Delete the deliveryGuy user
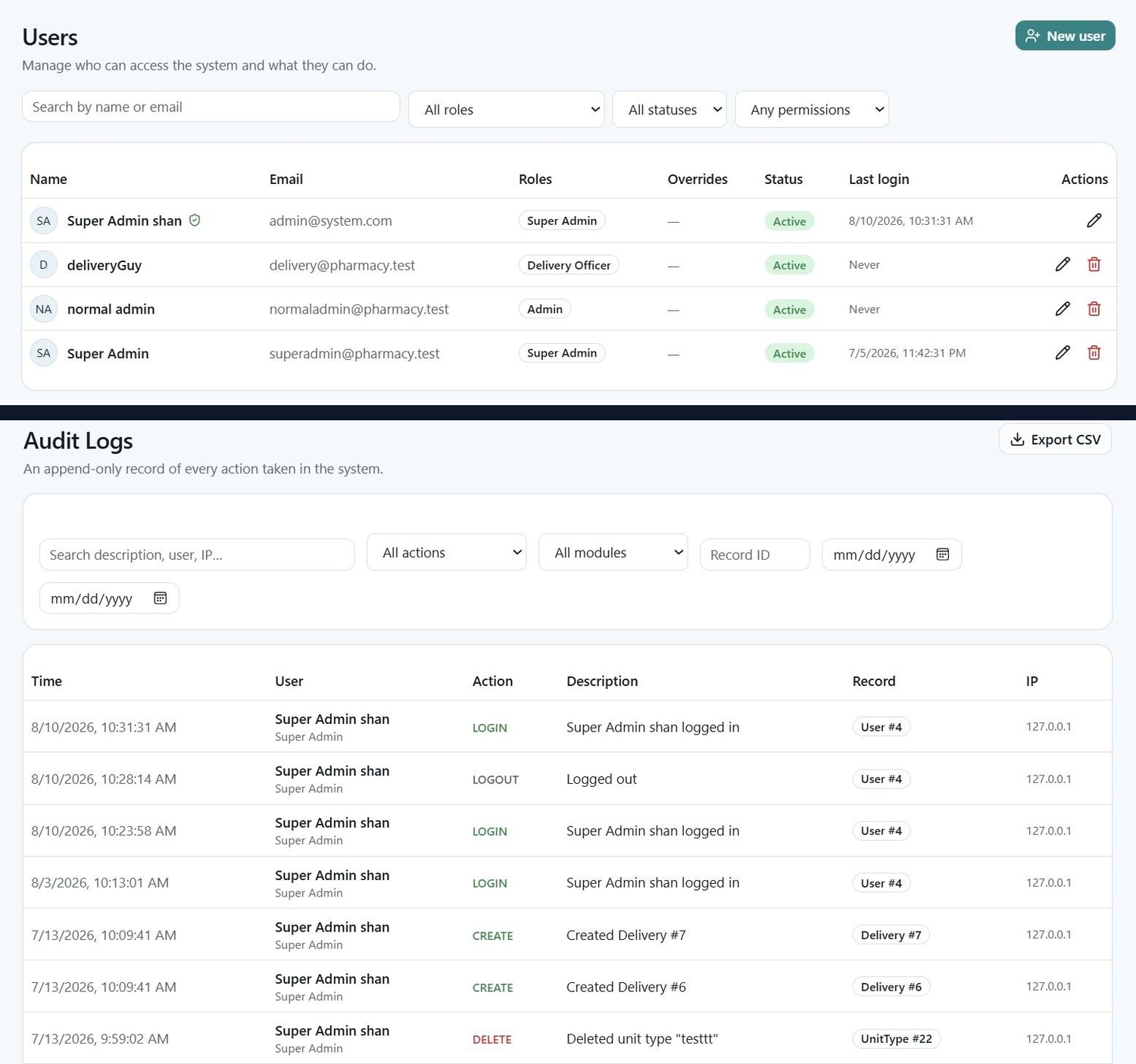The width and height of the screenshot is (1136, 1064). tap(1094, 264)
